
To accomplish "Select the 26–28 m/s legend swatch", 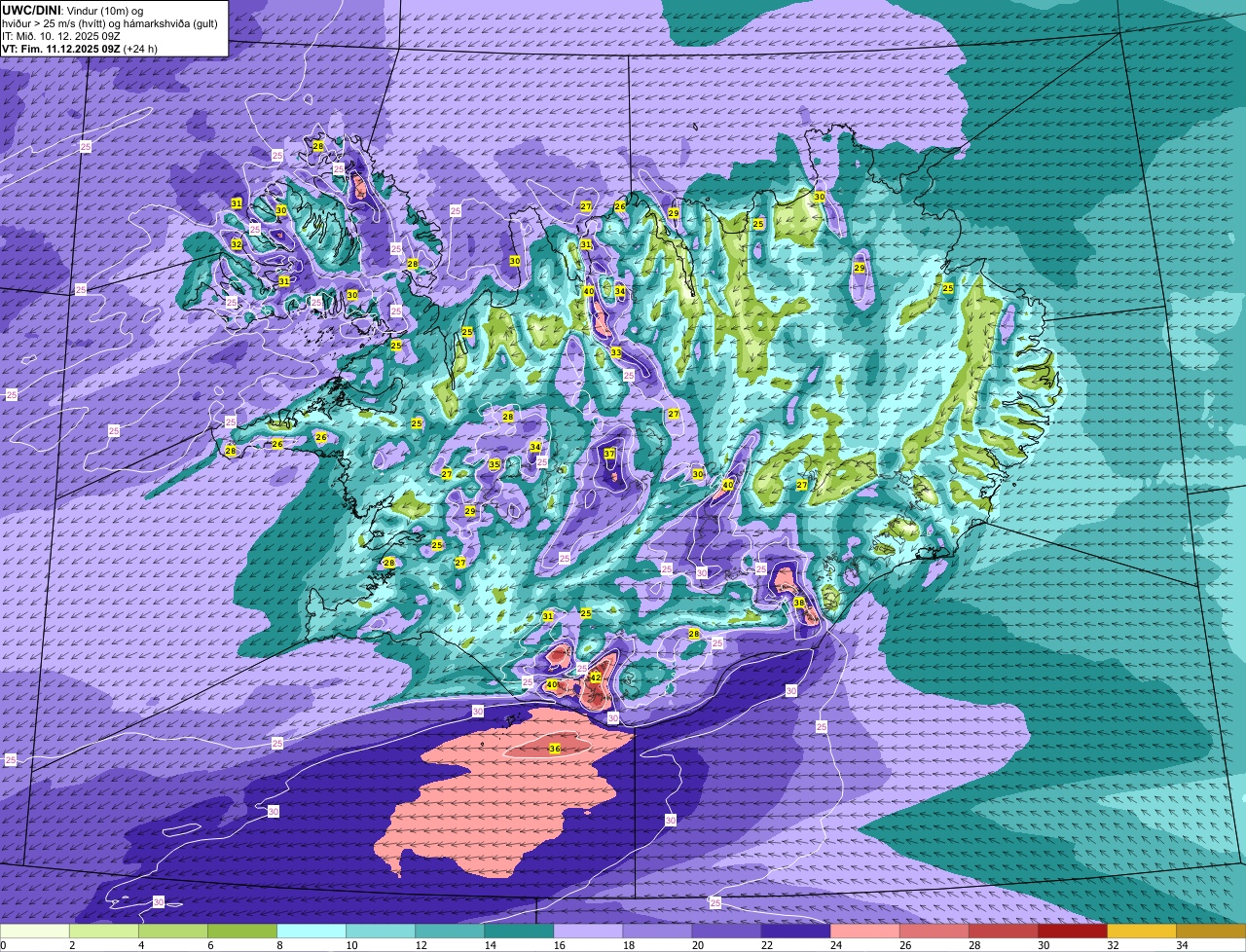I will 934,932.
